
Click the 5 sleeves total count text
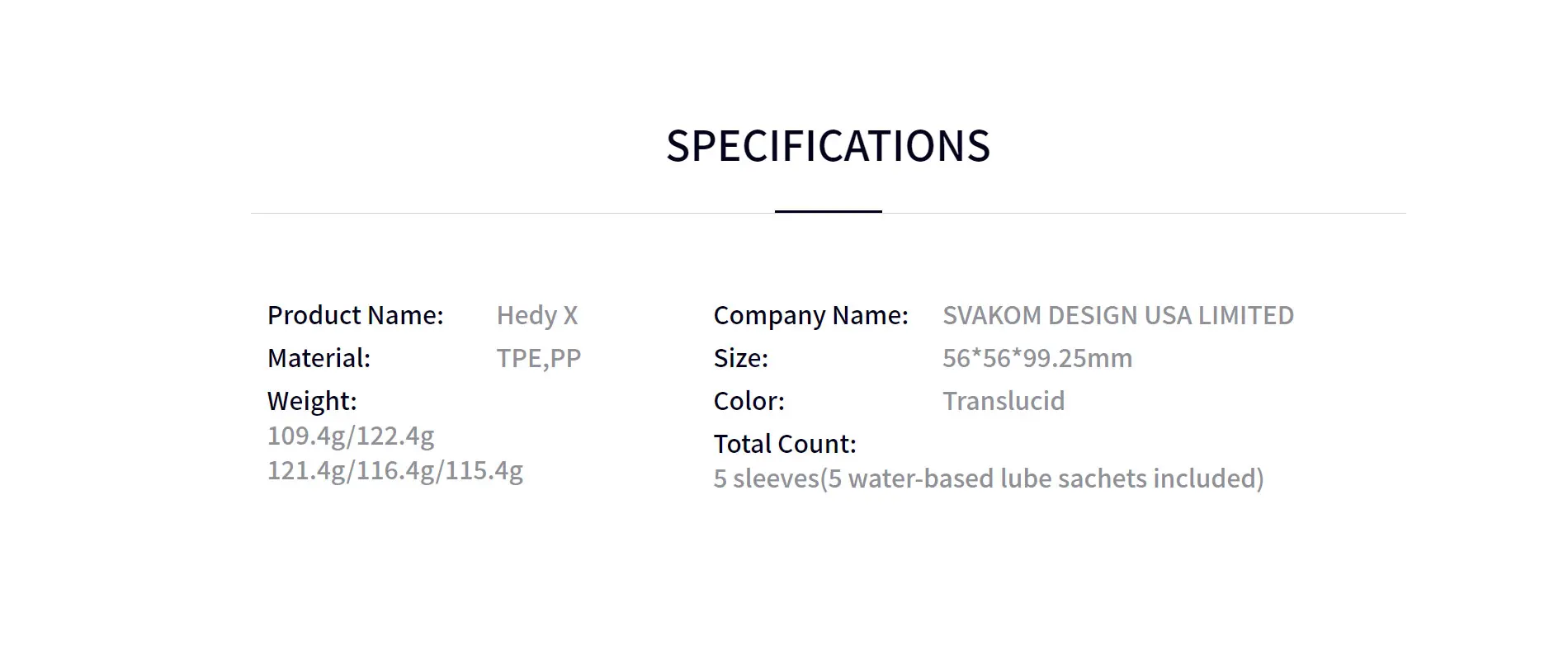(x=766, y=478)
